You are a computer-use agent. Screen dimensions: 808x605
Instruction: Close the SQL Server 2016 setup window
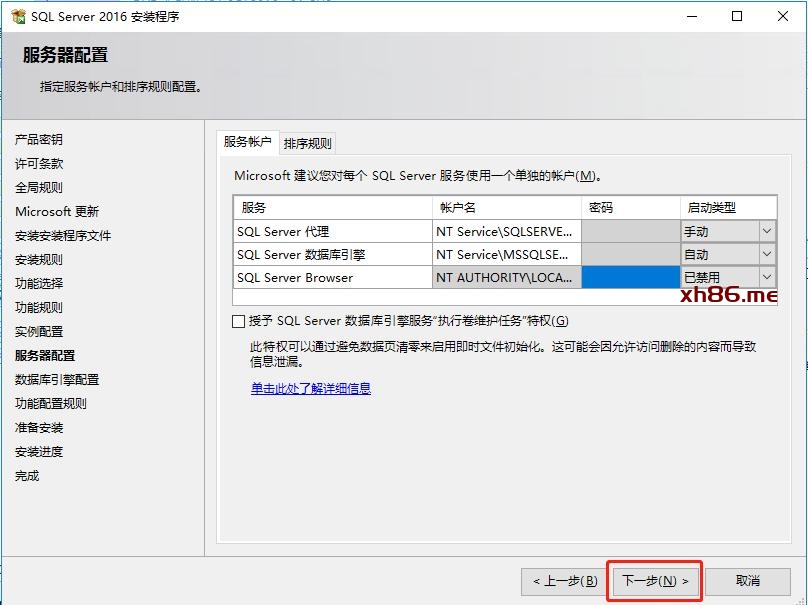click(784, 16)
